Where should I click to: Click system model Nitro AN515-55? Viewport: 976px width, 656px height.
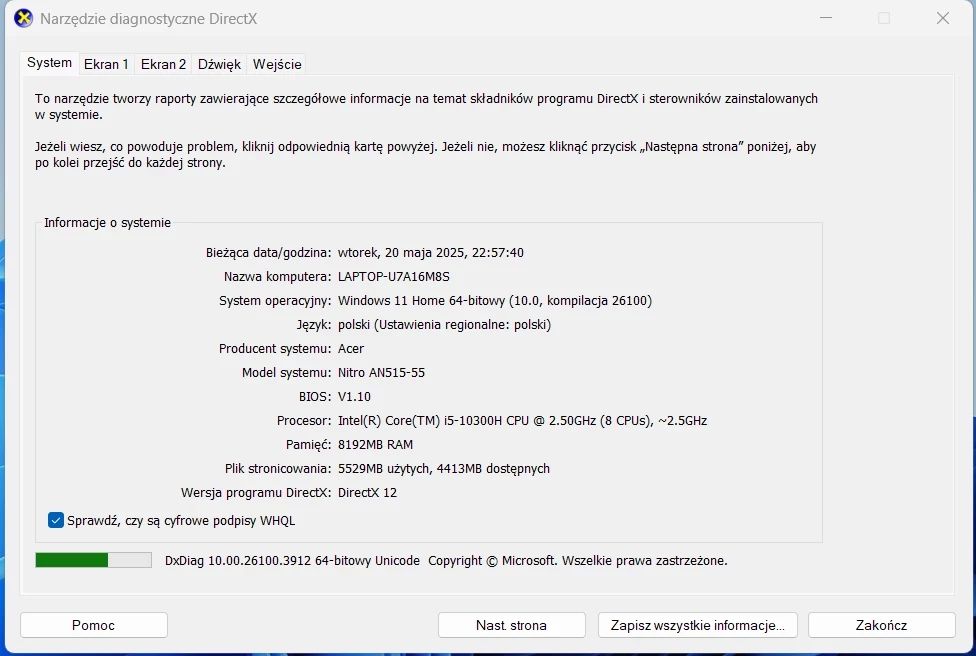coord(382,373)
